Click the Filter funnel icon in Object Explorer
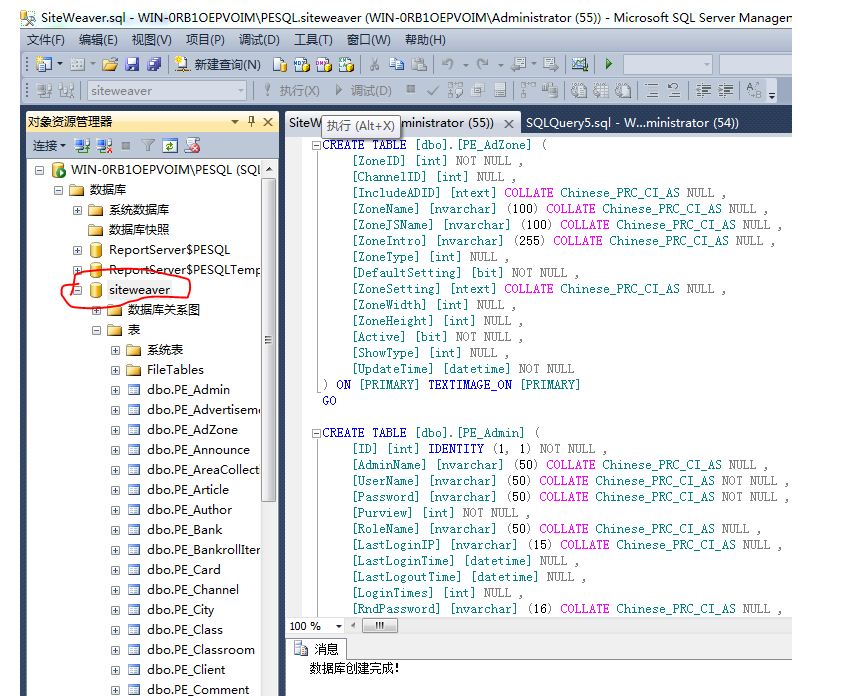This screenshot has width=841, height=696. click(148, 146)
